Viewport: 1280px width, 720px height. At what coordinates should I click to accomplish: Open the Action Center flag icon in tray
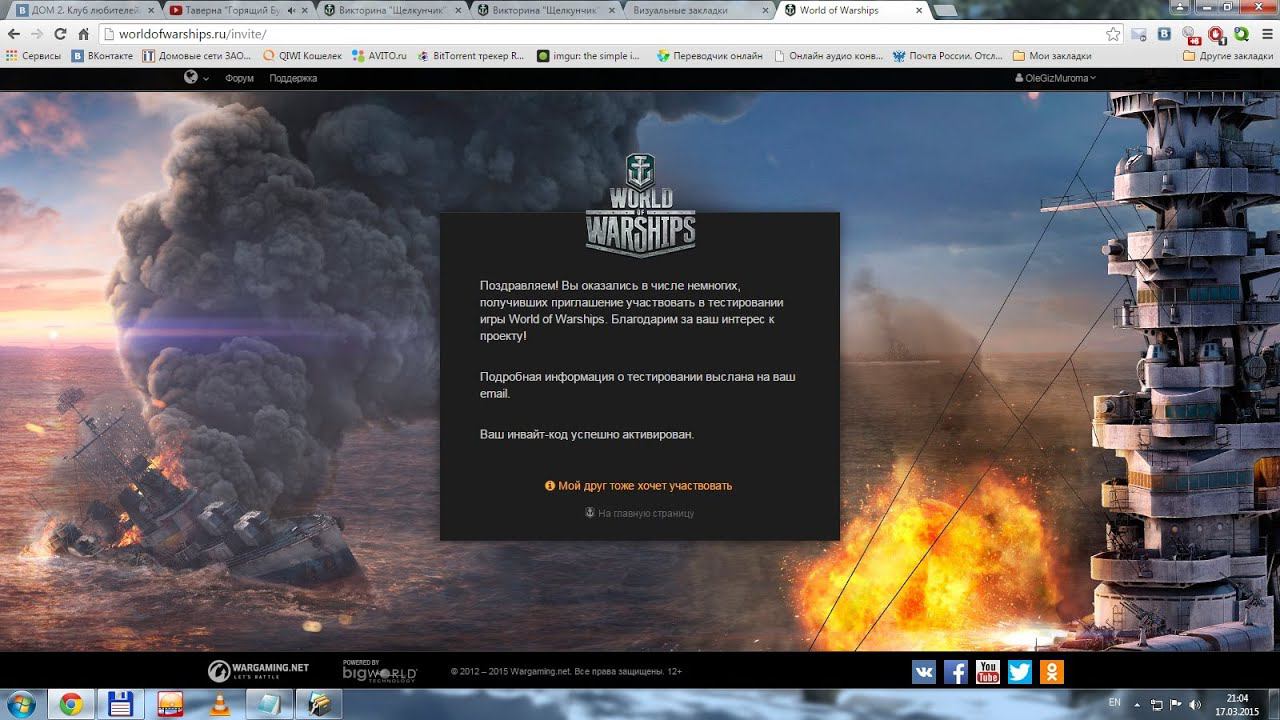click(1176, 704)
